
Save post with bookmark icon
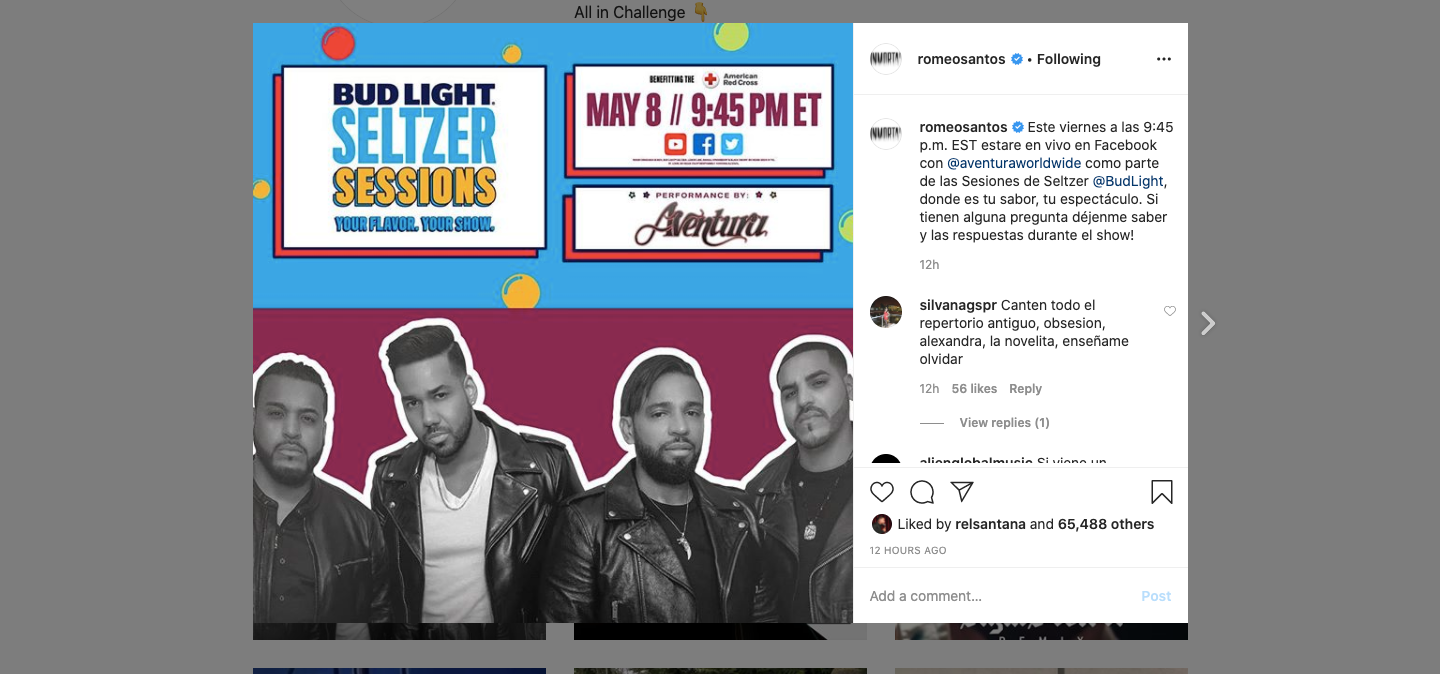[x=1161, y=492]
